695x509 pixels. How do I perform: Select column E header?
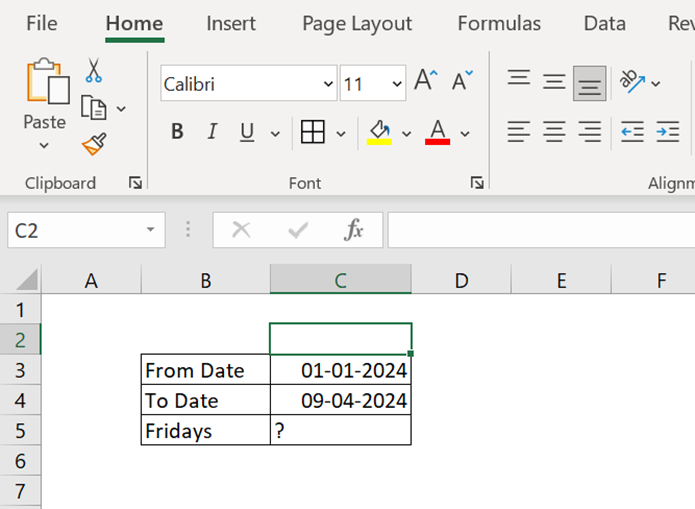click(561, 279)
